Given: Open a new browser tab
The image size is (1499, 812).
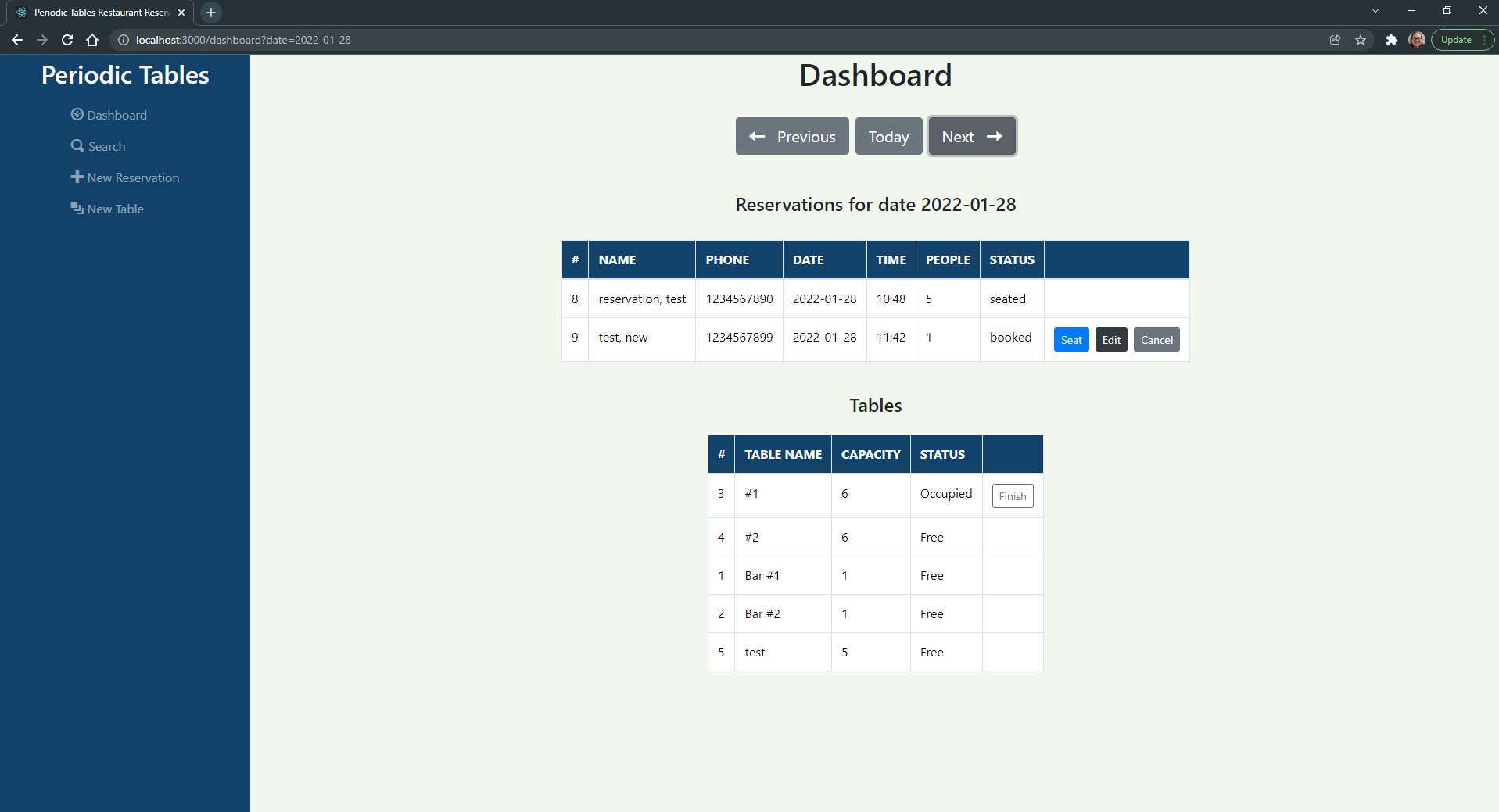Looking at the screenshot, I should click(211, 13).
